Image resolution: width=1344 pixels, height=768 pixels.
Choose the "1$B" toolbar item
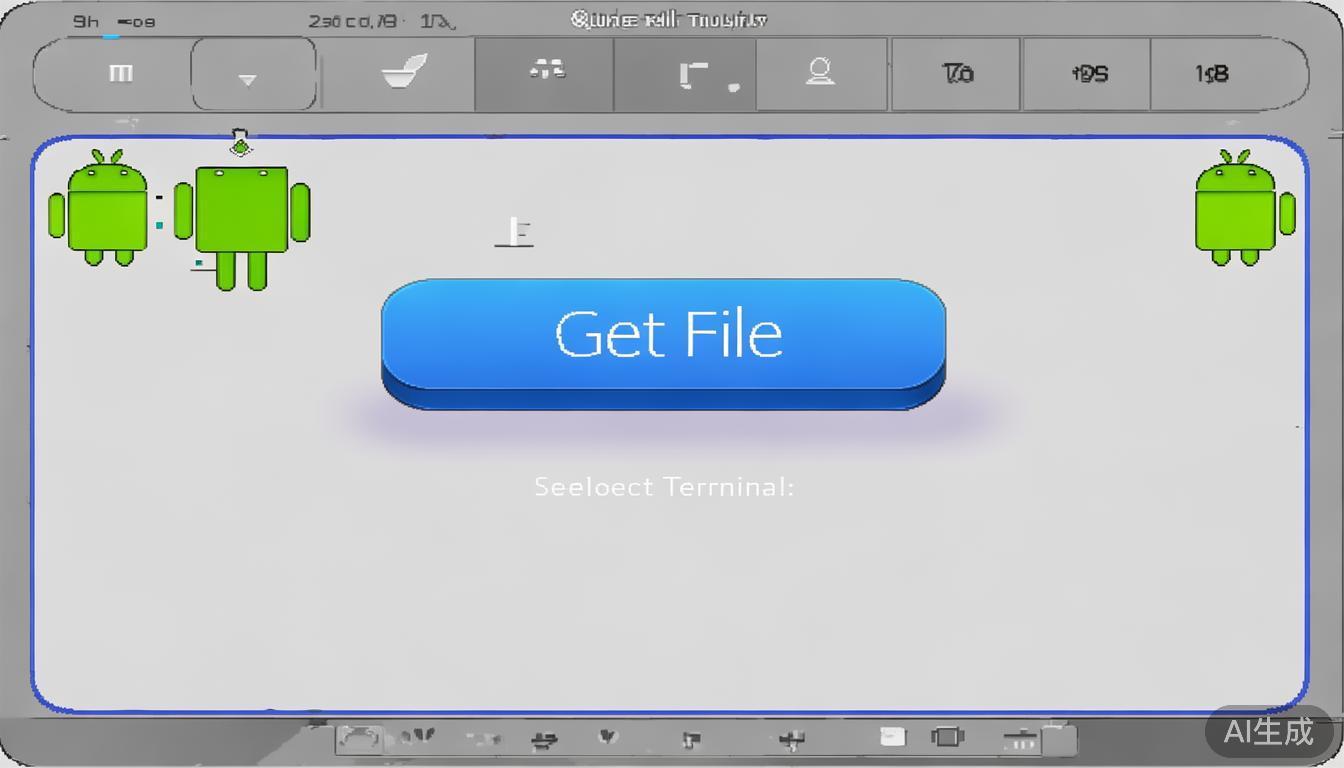click(1211, 73)
